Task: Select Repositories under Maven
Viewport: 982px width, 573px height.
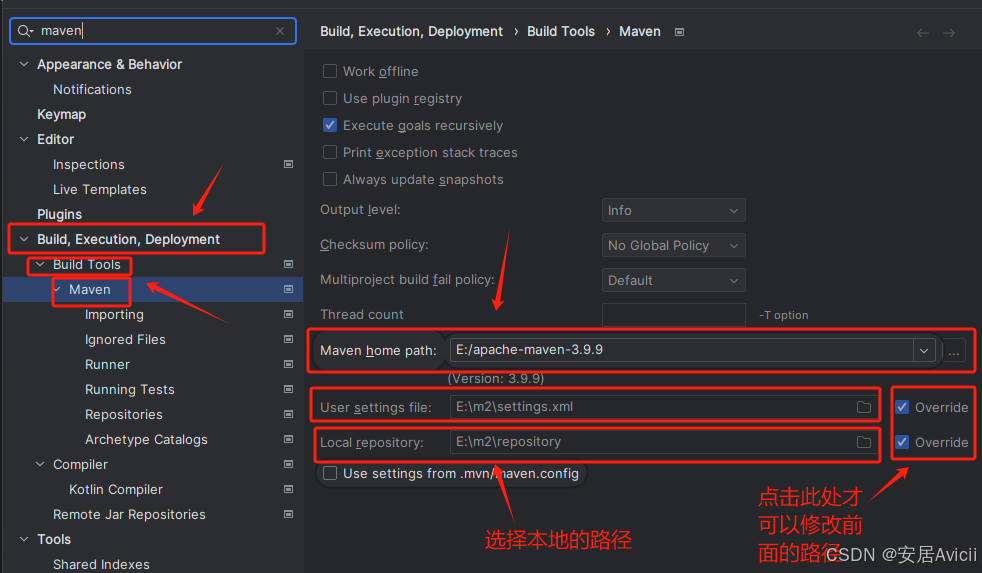Action: 123,415
